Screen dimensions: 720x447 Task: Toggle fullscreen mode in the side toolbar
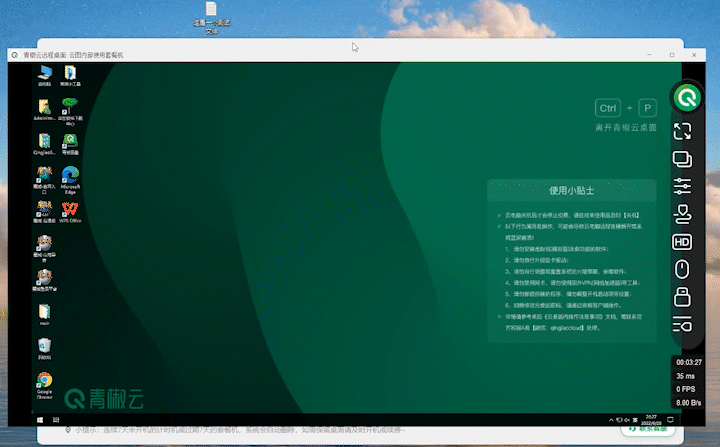[x=682, y=131]
